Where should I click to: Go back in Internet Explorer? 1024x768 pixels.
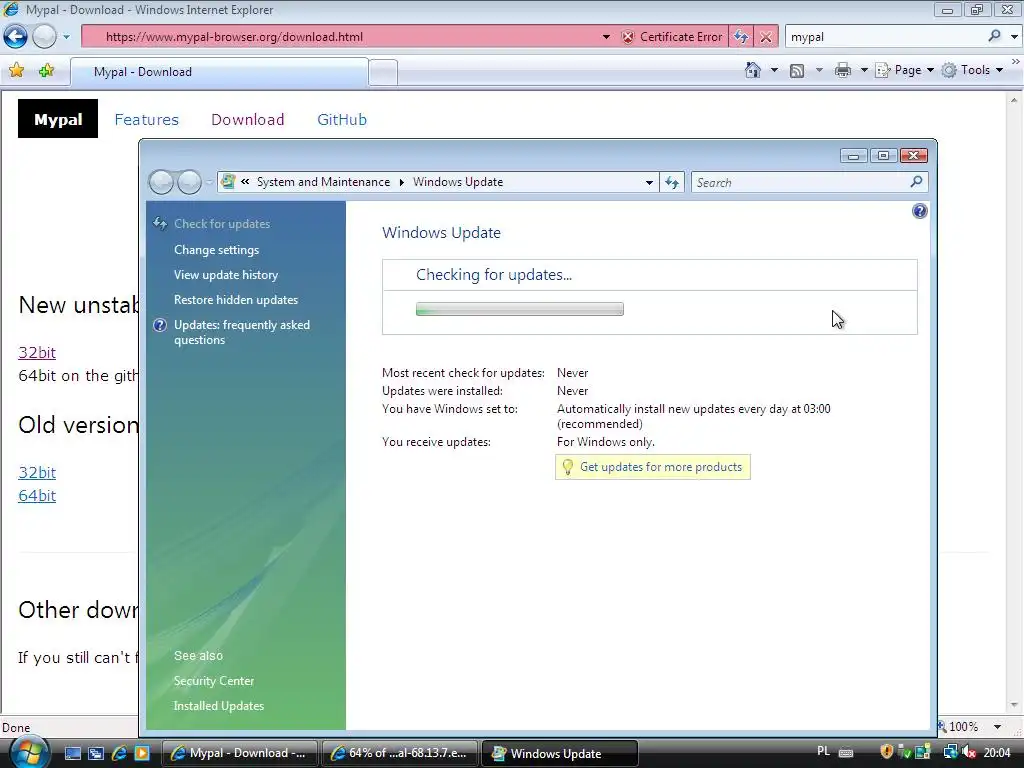coord(15,37)
